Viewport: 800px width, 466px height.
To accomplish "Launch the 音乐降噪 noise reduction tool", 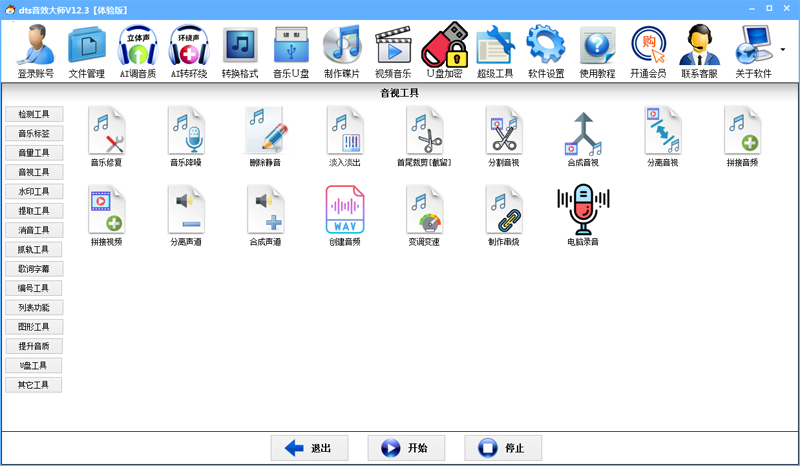I will click(x=186, y=136).
